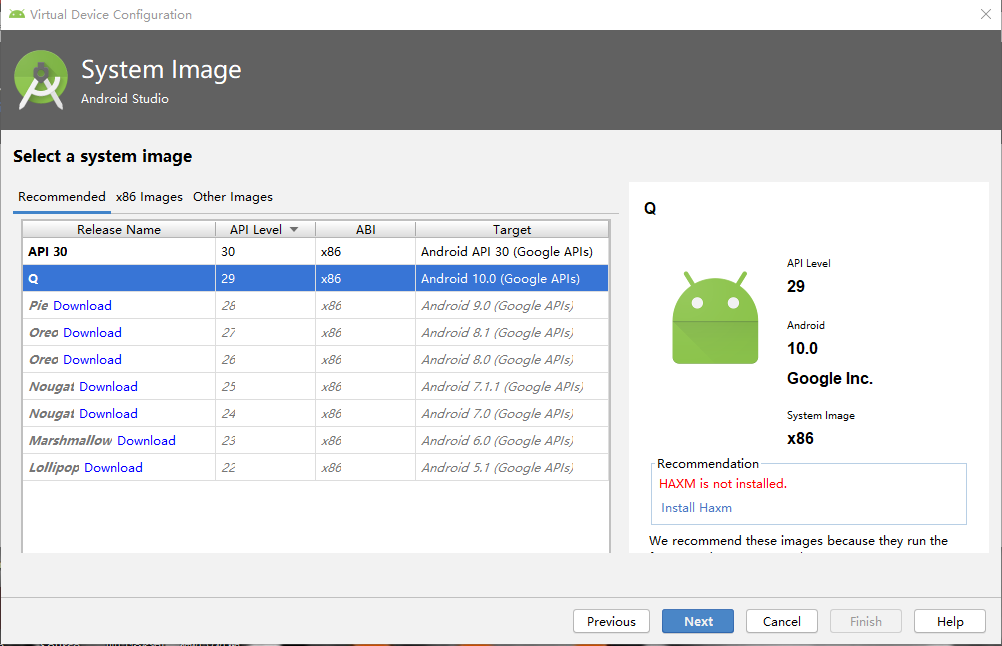Switch to x86 Images tab
This screenshot has width=1002, height=646.
click(149, 197)
